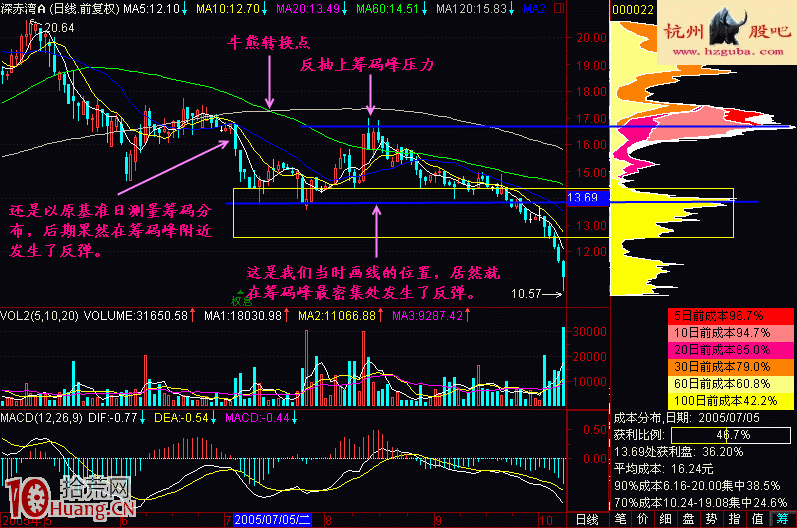Screen dimensions: 797x528
Task: Click the 100日前成本42.2% yellow swatch
Action: pos(730,400)
